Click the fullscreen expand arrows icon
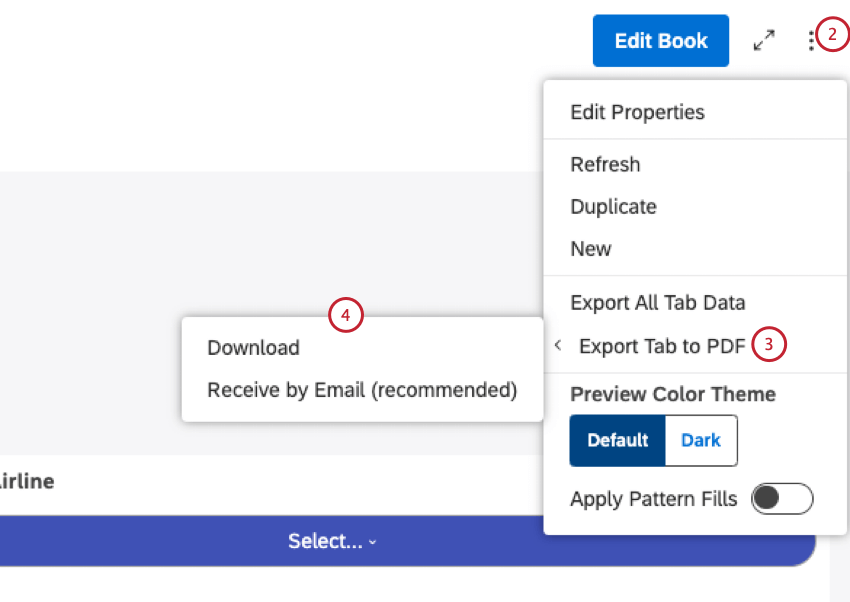 pyautogui.click(x=764, y=40)
